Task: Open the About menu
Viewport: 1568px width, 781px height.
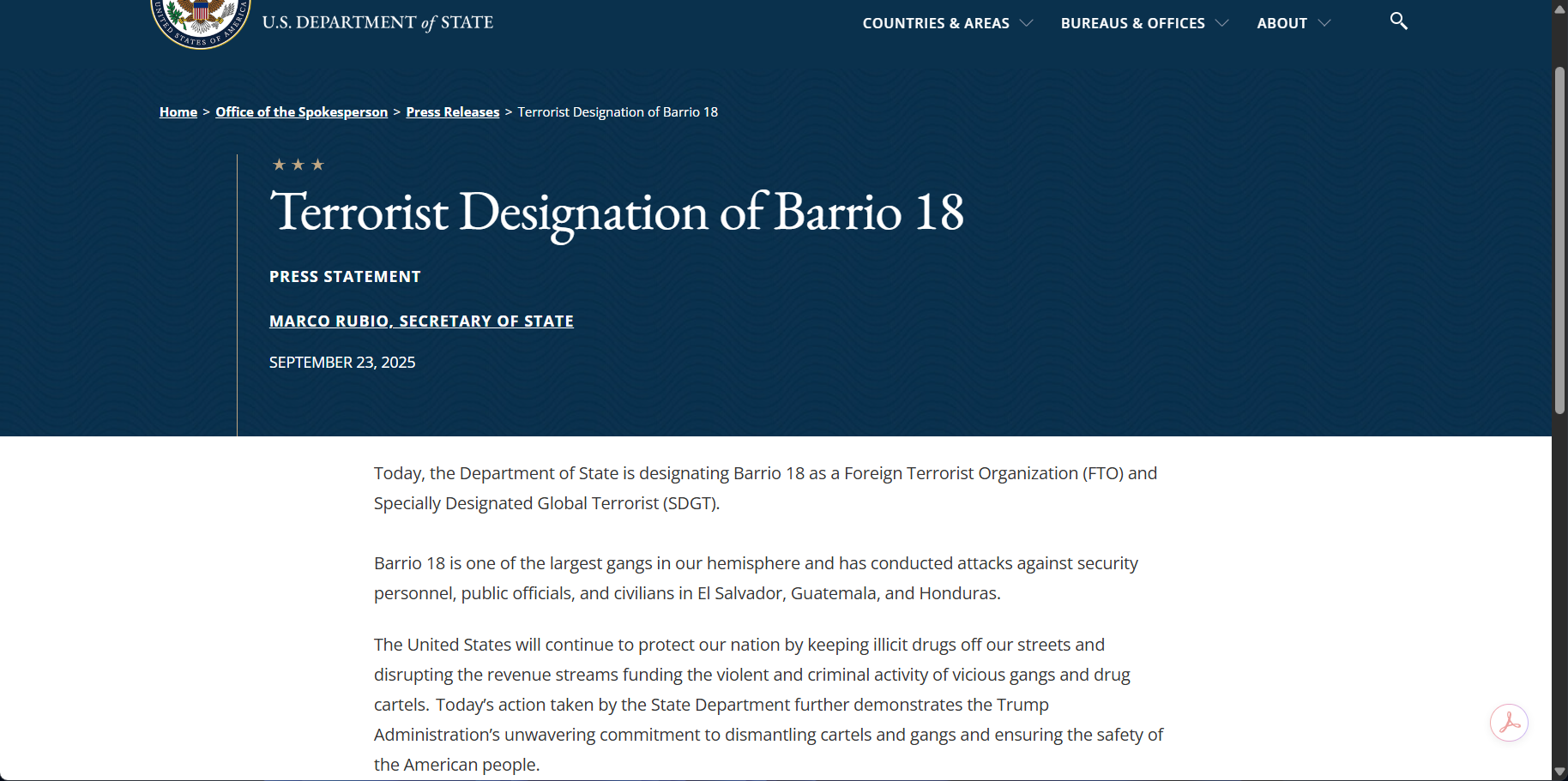Action: [x=1282, y=23]
